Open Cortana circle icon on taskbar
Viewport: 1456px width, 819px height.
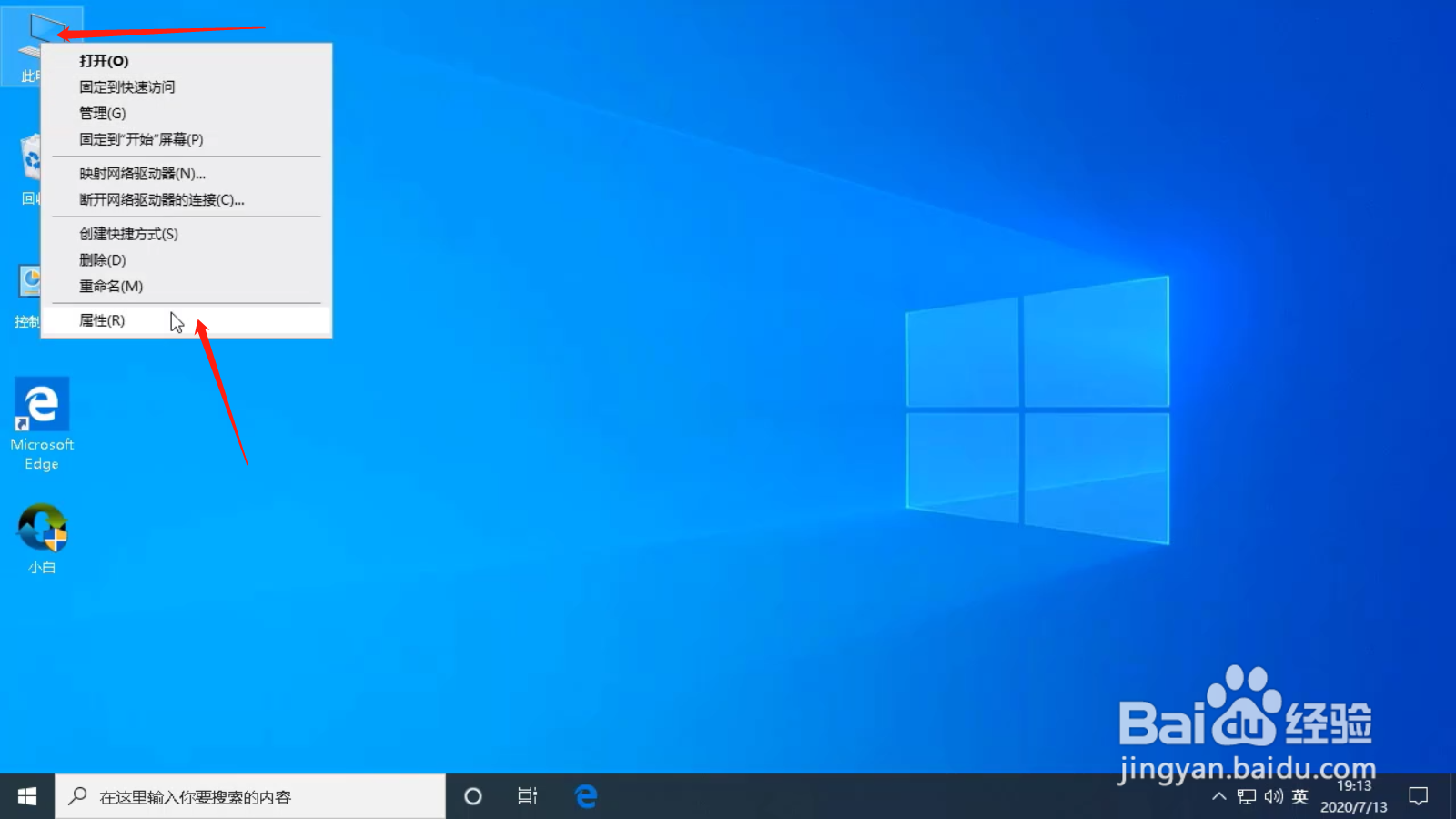(472, 796)
